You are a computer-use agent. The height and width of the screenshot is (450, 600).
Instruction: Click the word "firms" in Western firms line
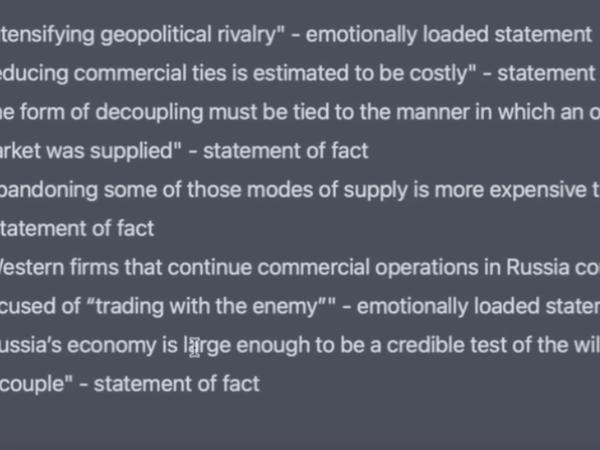(x=94, y=267)
